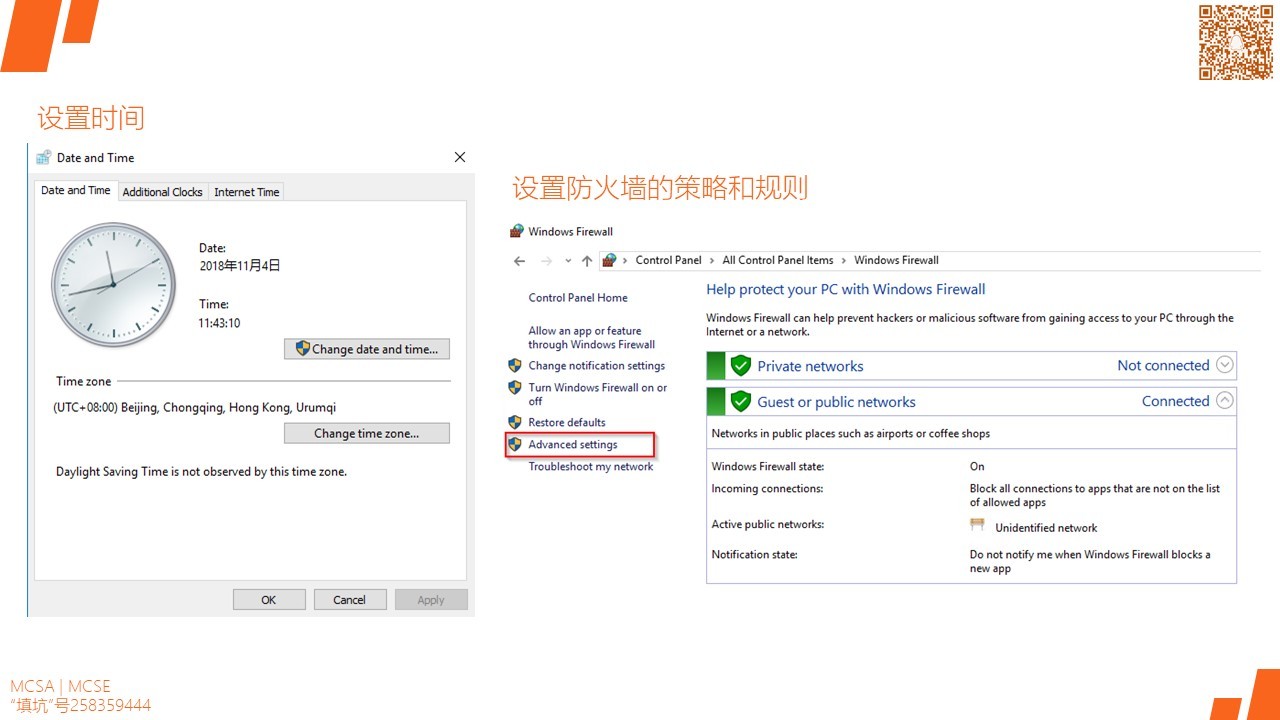Open Troubleshoot my network link

[591, 467]
